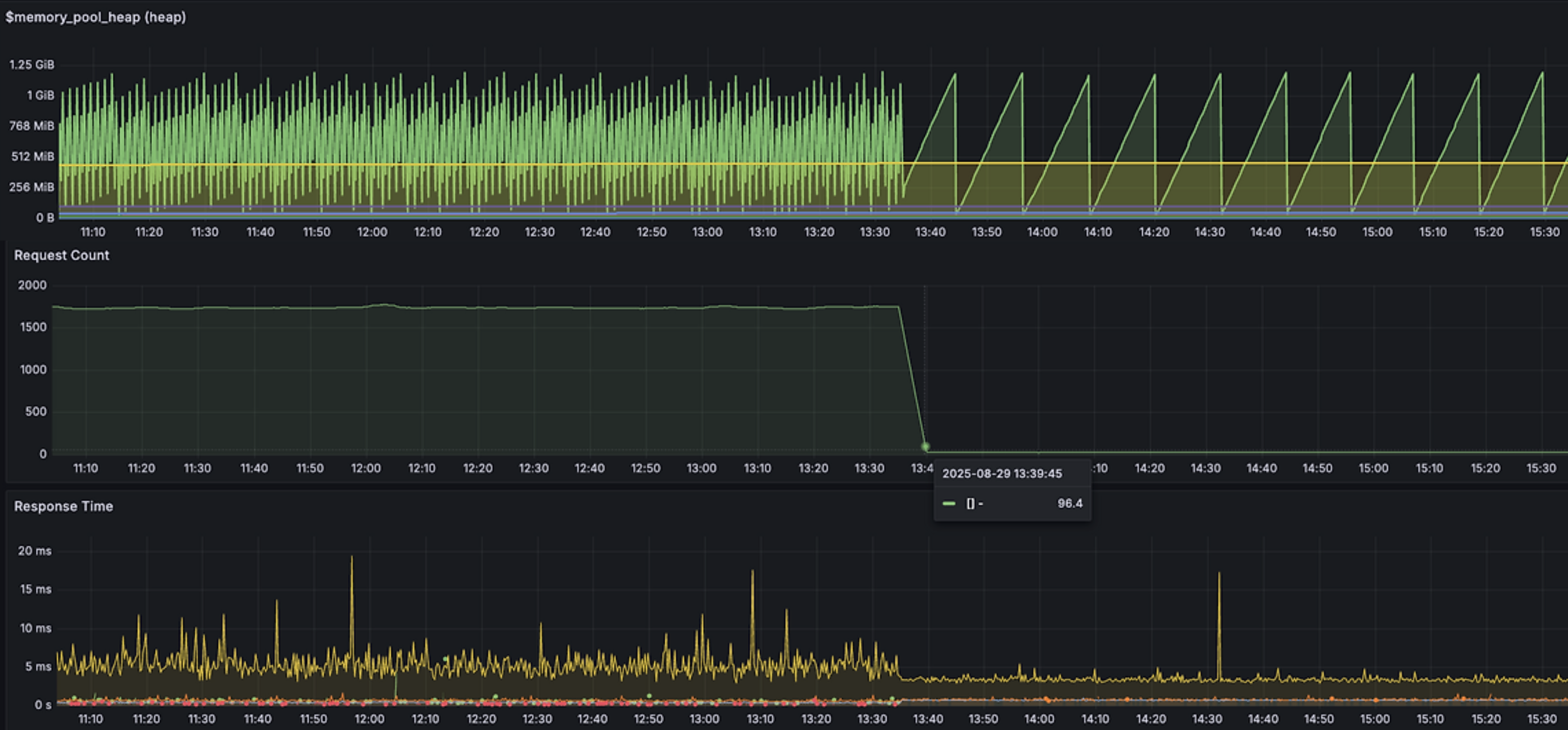The width and height of the screenshot is (1568, 730).
Task: Click the green series swatch in tooltip
Action: pos(948,504)
